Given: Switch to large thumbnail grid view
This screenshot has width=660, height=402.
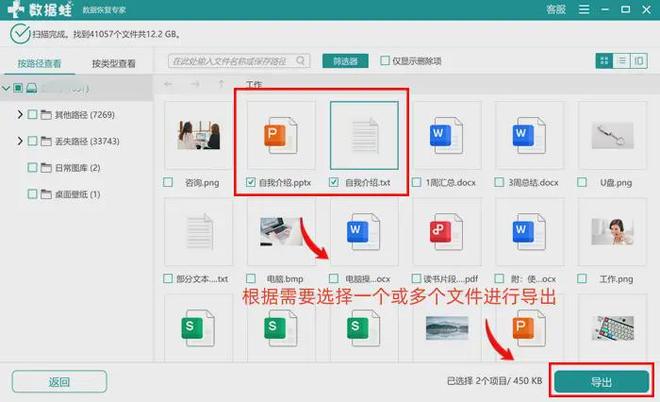Looking at the screenshot, I should [604, 61].
